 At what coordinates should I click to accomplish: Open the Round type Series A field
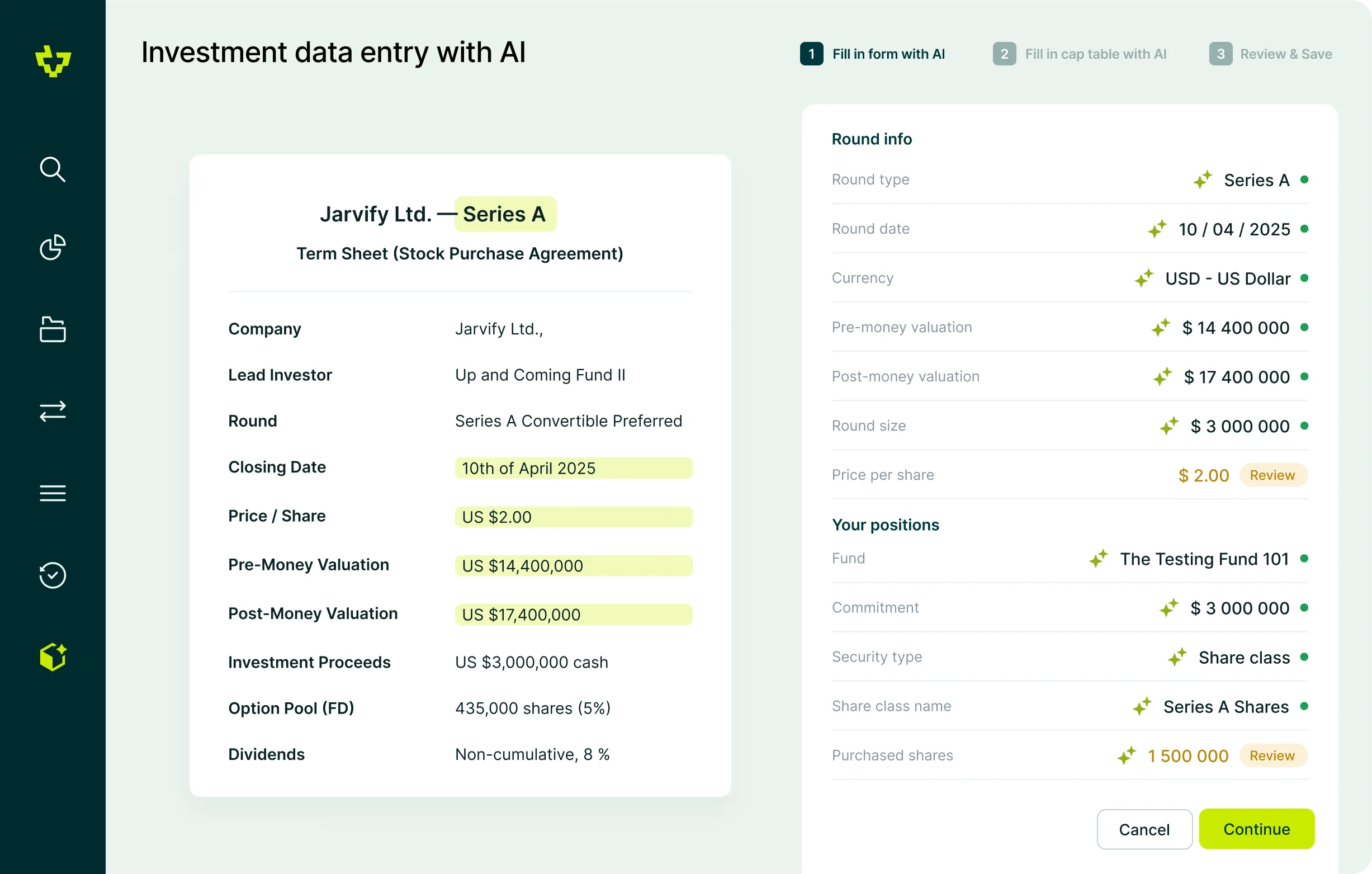[1070, 180]
